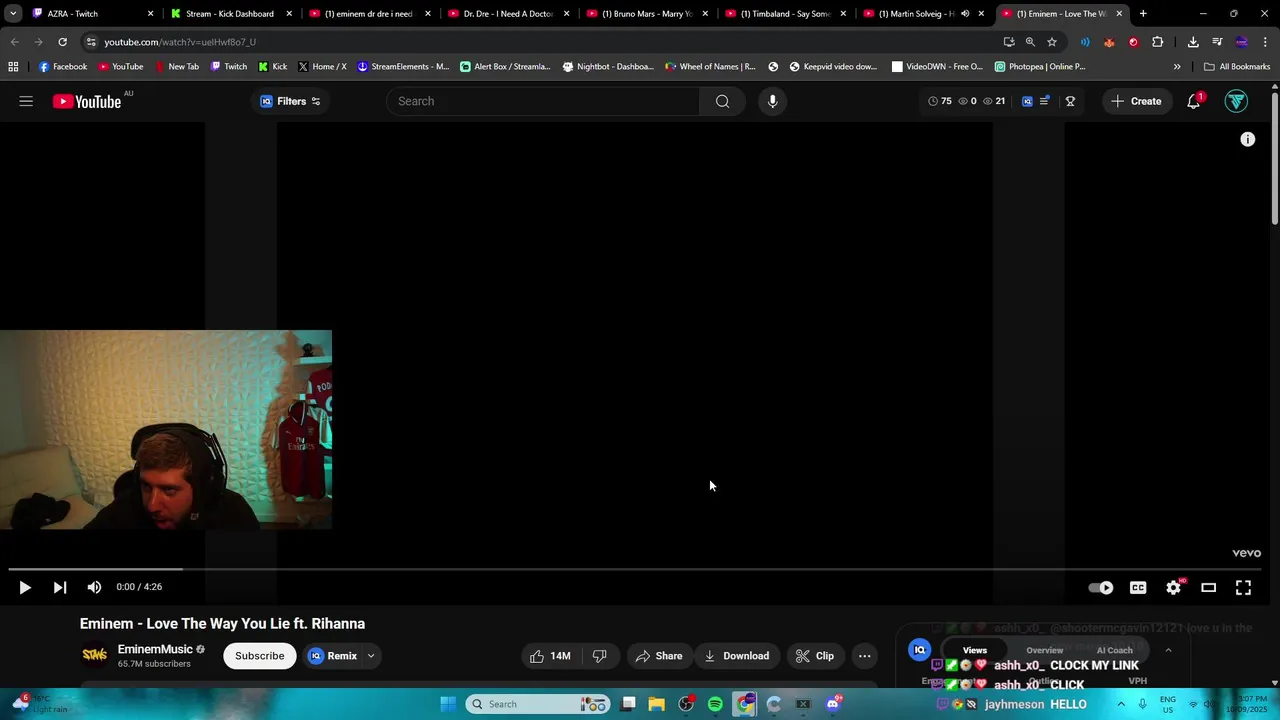
Task: Expand hidden bookmarks chevron
Action: point(1177,67)
